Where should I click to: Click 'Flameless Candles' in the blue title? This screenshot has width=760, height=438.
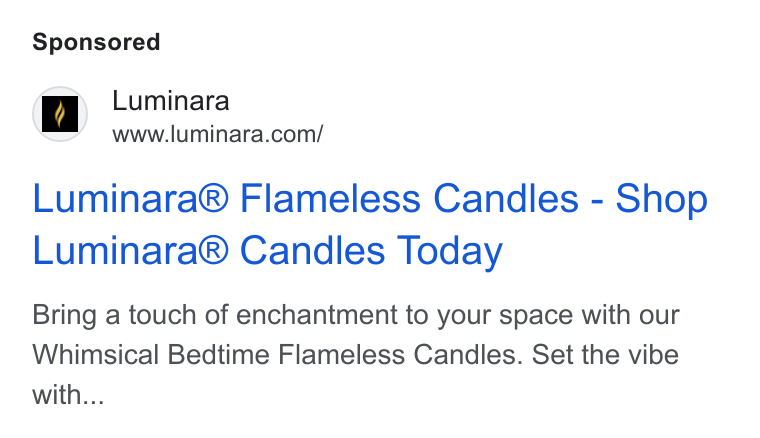410,199
